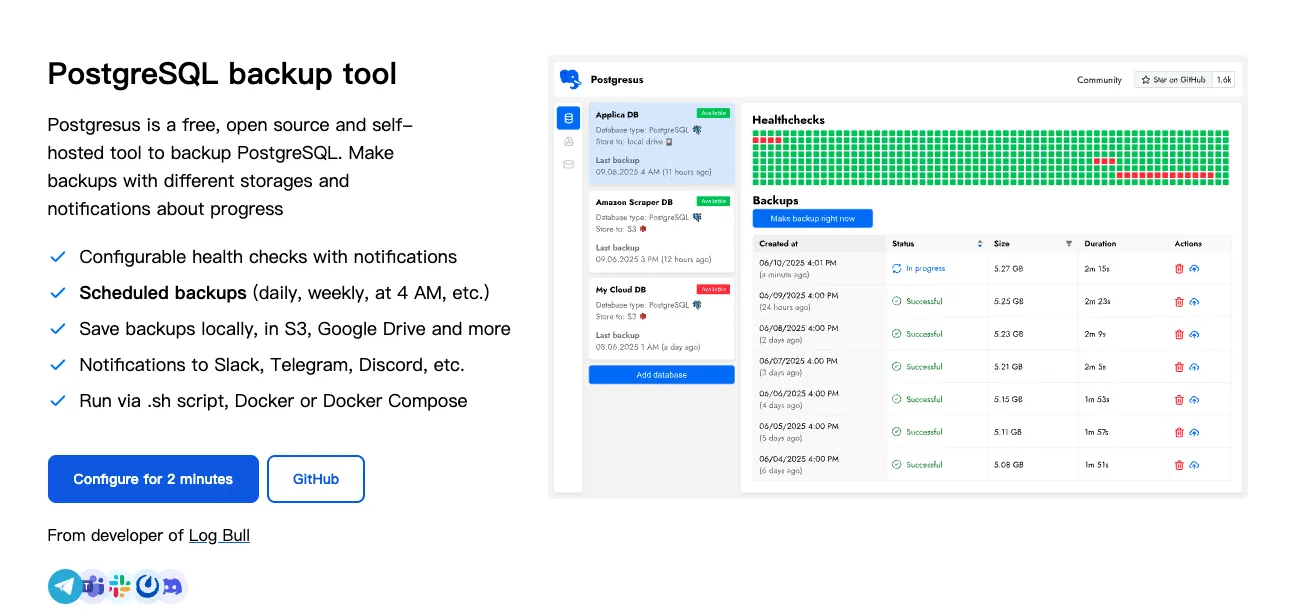This screenshot has height=613, width=1316.
Task: Open the databases sidebar icon
Action: pos(569,118)
